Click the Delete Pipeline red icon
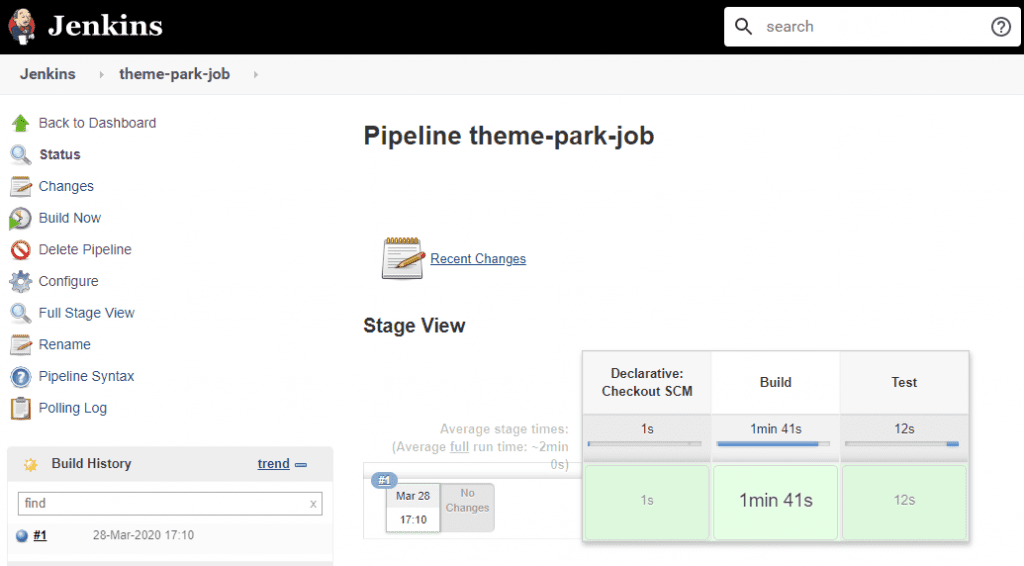1024x566 pixels. point(20,250)
